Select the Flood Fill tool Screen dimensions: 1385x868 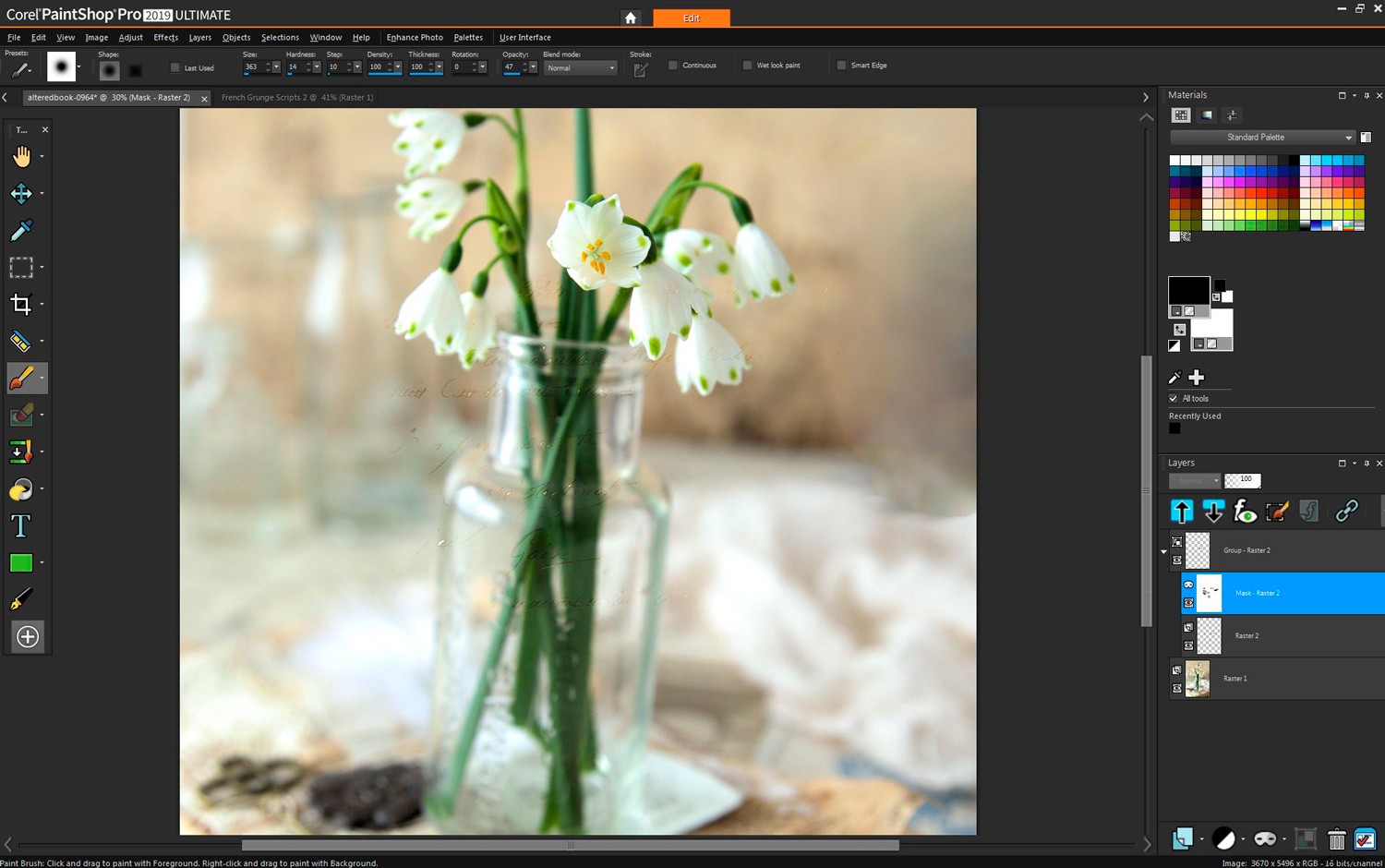tap(21, 488)
